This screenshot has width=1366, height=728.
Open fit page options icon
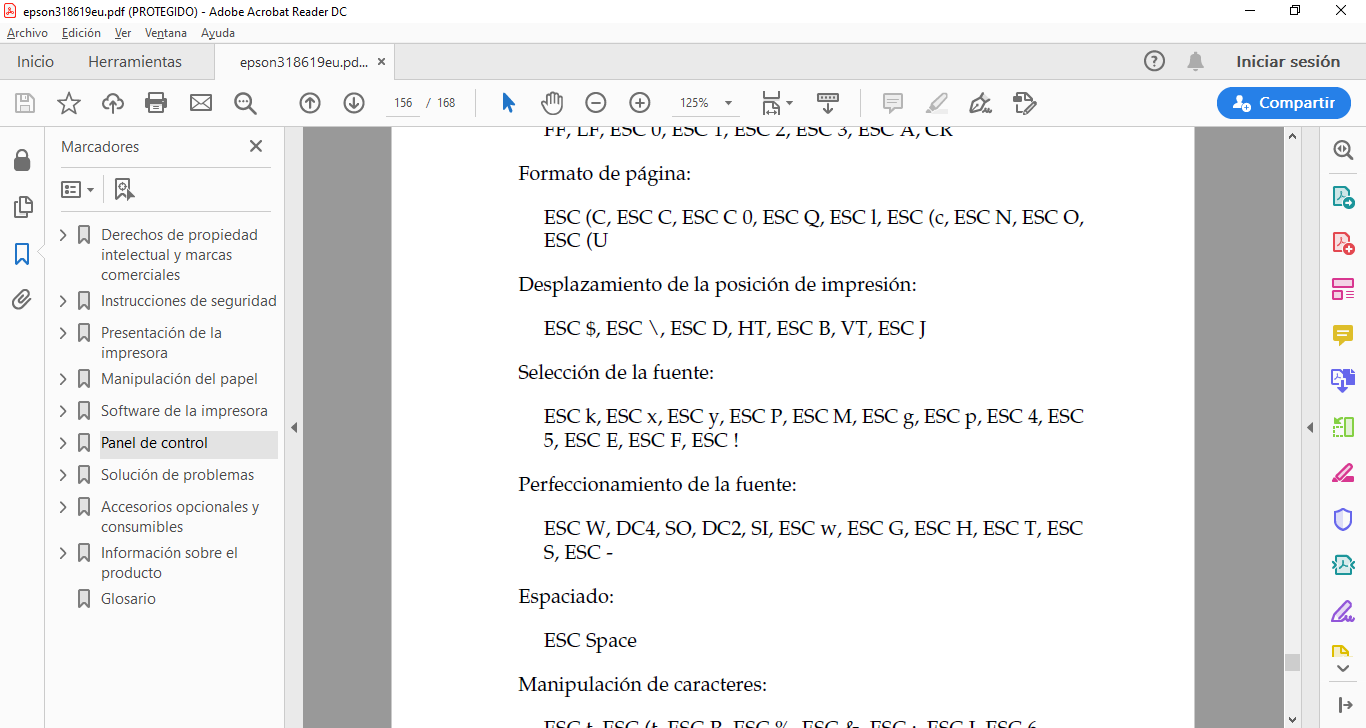(x=777, y=103)
